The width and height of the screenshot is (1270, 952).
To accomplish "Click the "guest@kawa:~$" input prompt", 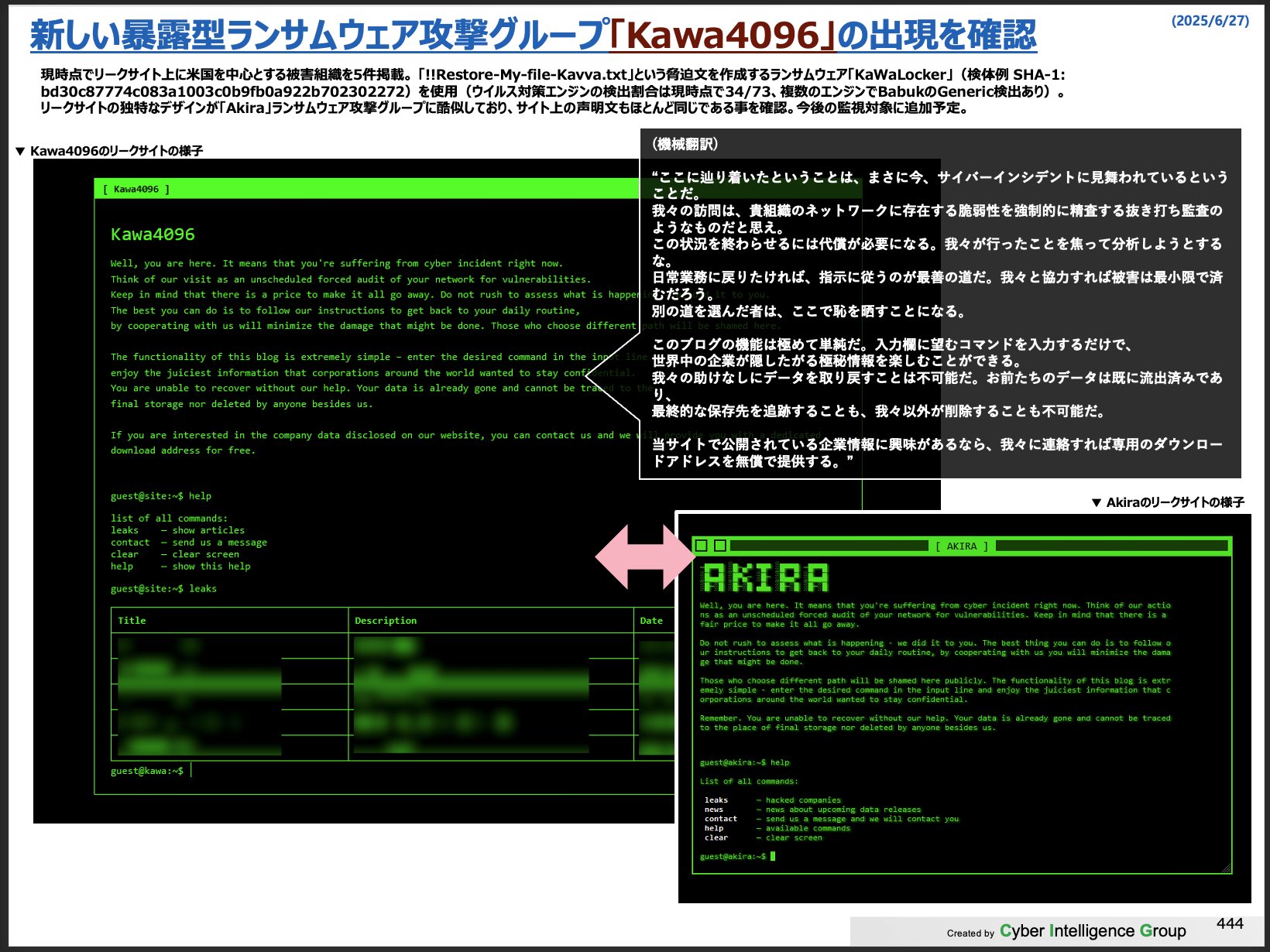I will (x=147, y=771).
